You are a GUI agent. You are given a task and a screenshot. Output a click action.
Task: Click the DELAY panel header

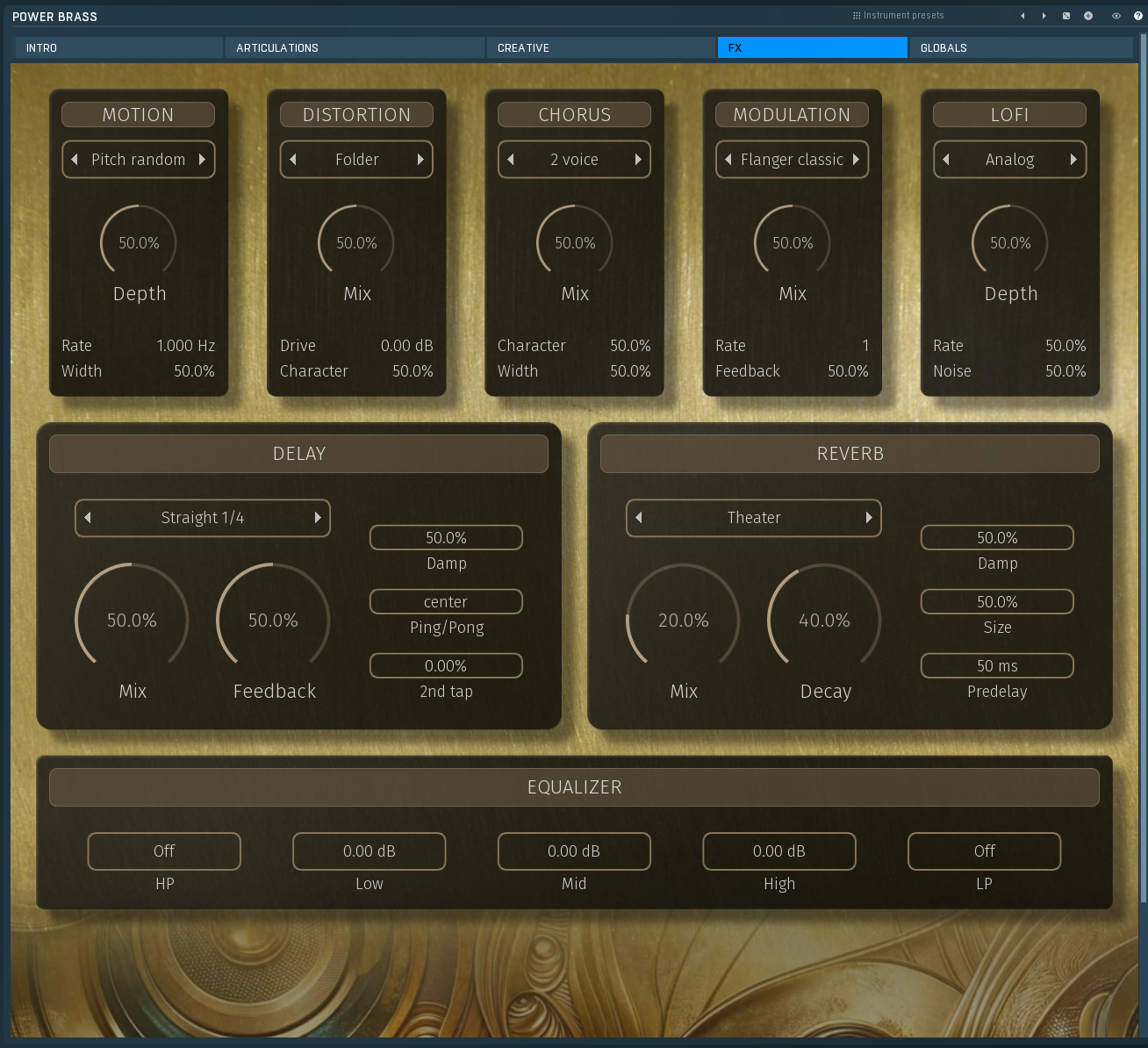point(298,453)
